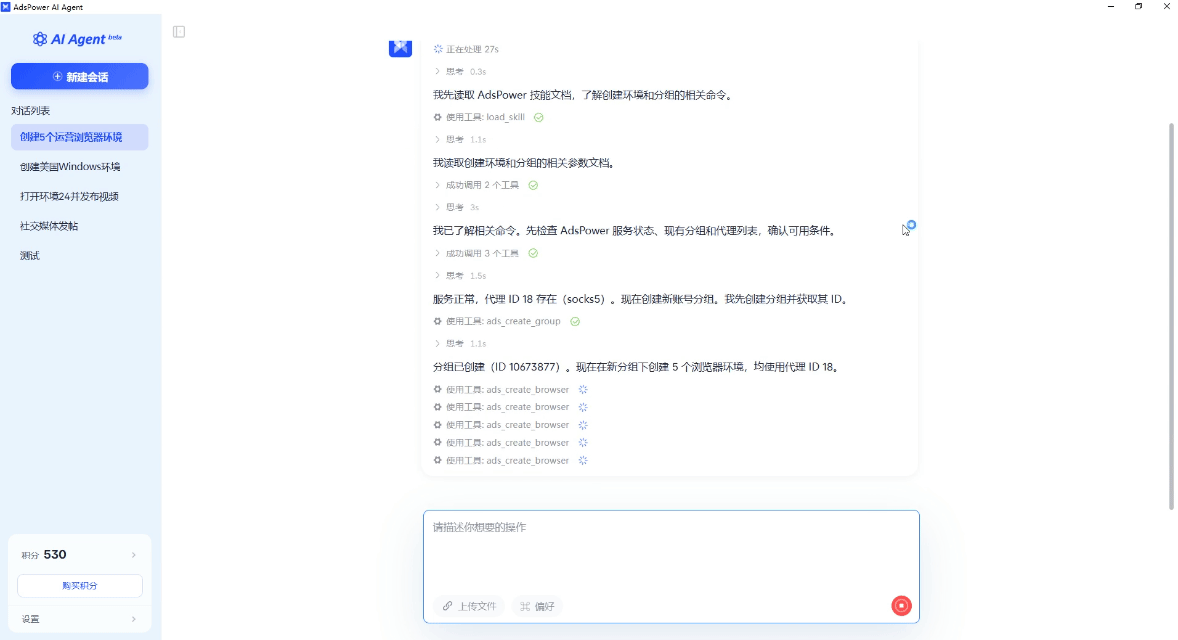Click the gear icon of fourth ads_create_browser
The width and height of the screenshot is (1178, 640).
(437, 442)
